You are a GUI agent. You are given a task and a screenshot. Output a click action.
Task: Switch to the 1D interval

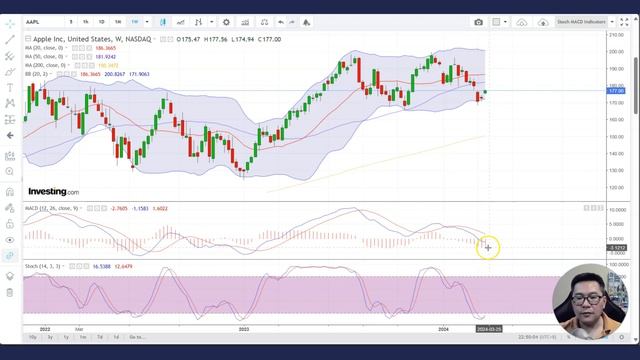101,22
